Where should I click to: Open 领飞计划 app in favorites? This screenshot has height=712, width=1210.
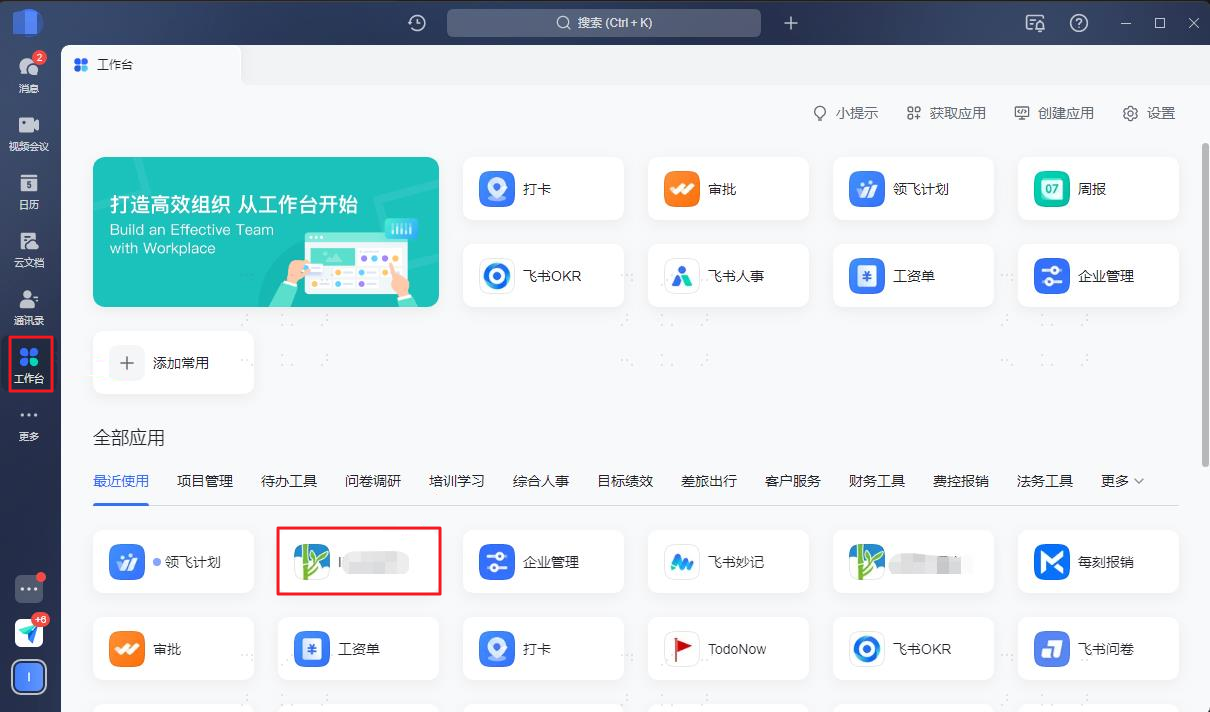913,189
